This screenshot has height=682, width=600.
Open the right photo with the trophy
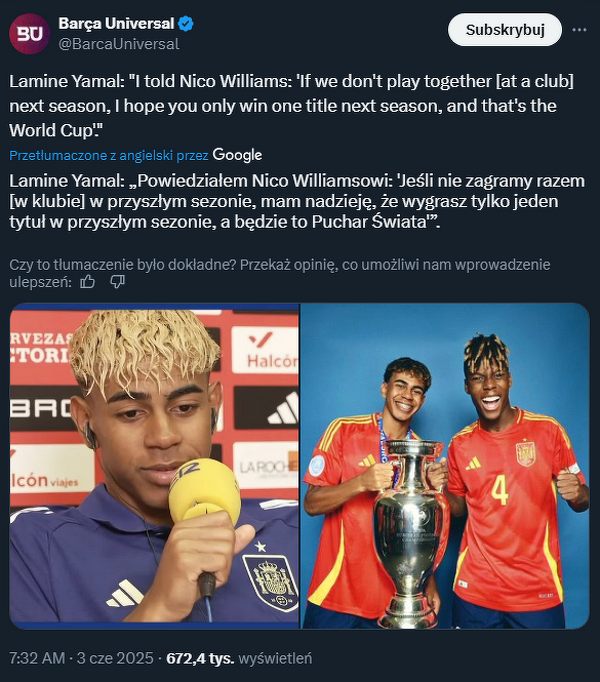(x=445, y=466)
